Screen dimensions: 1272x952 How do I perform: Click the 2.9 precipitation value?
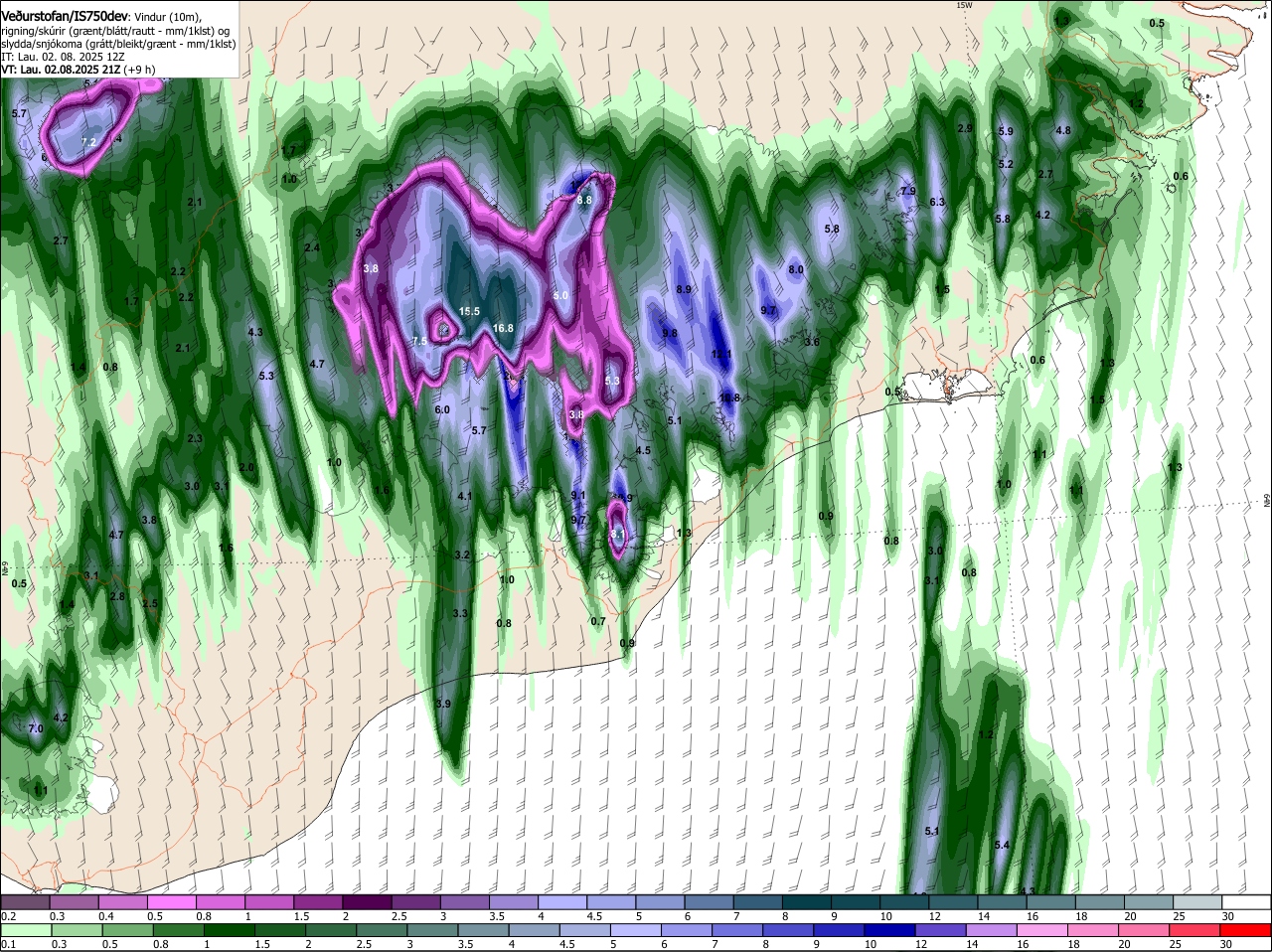point(965,128)
